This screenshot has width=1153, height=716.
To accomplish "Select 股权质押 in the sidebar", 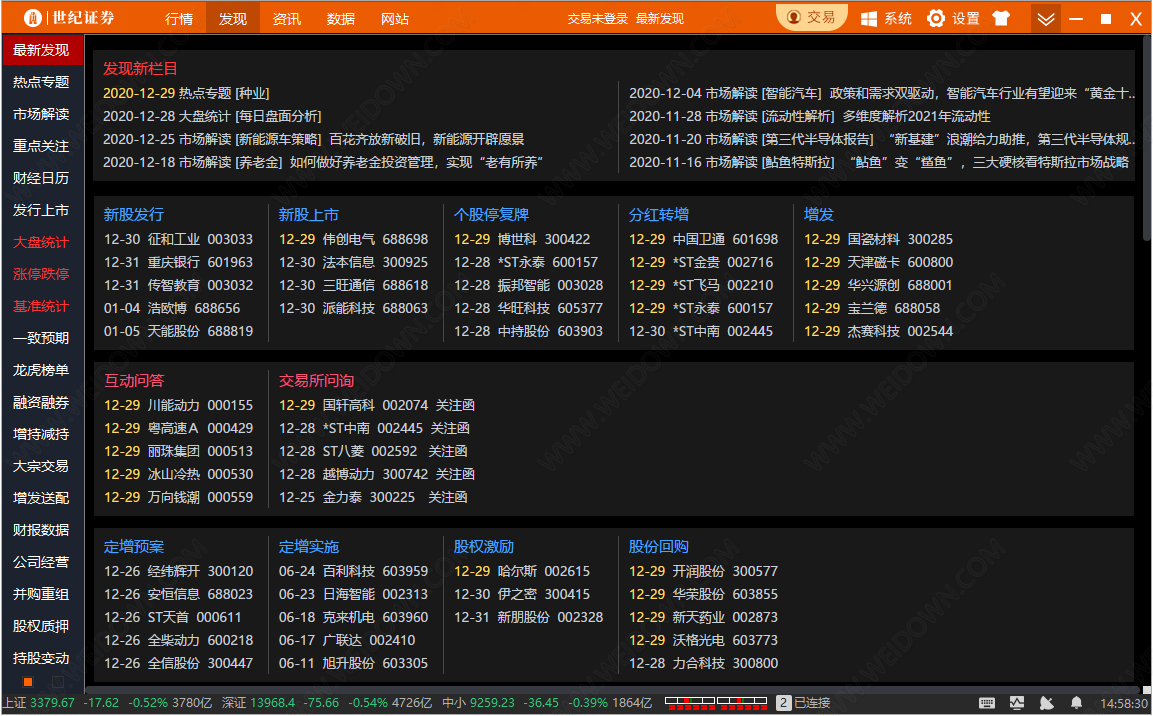I will coord(41,626).
